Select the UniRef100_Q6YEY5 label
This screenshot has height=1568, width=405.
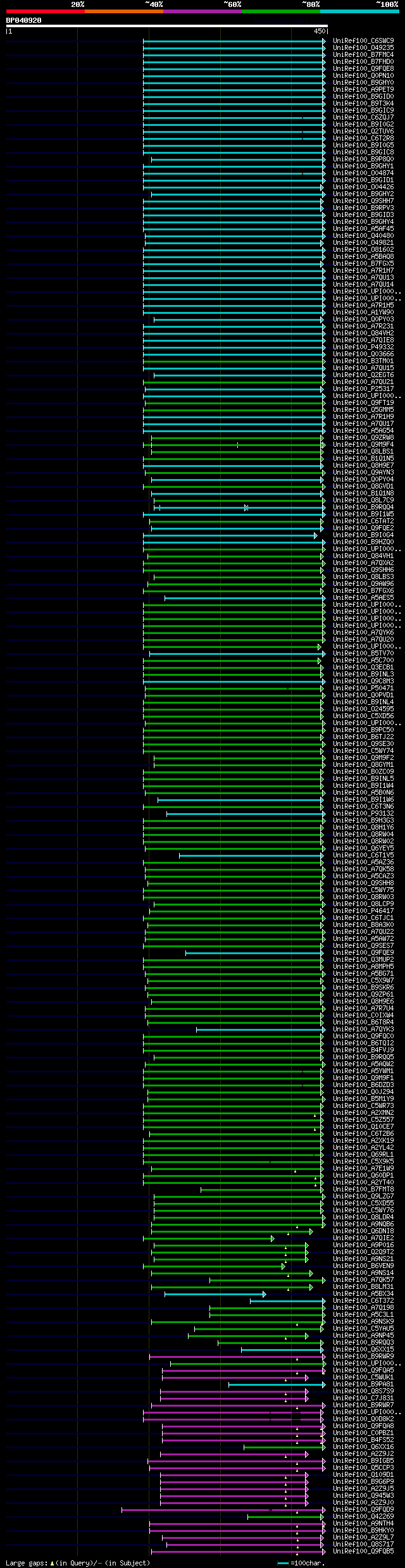pyautogui.click(x=363, y=848)
